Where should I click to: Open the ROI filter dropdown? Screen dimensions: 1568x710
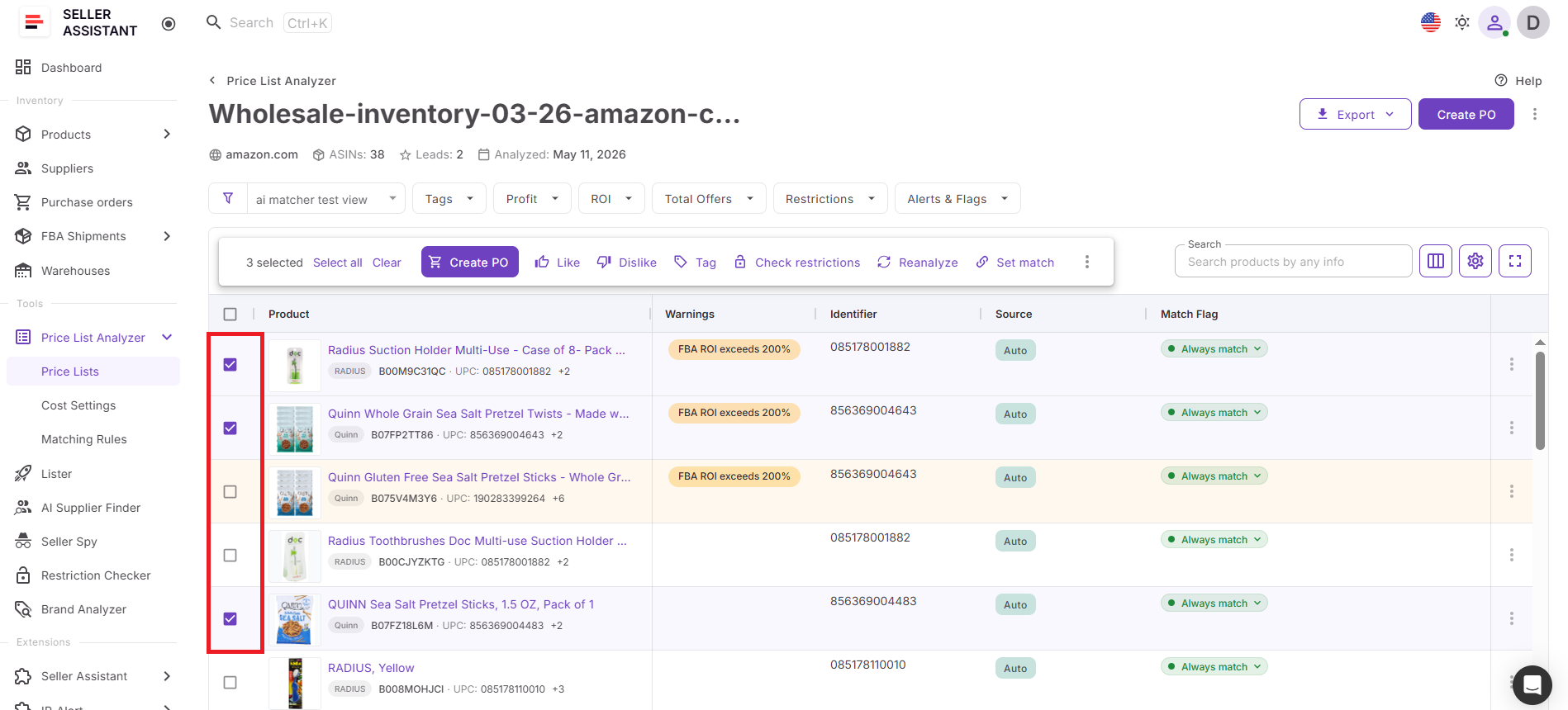[x=611, y=198]
